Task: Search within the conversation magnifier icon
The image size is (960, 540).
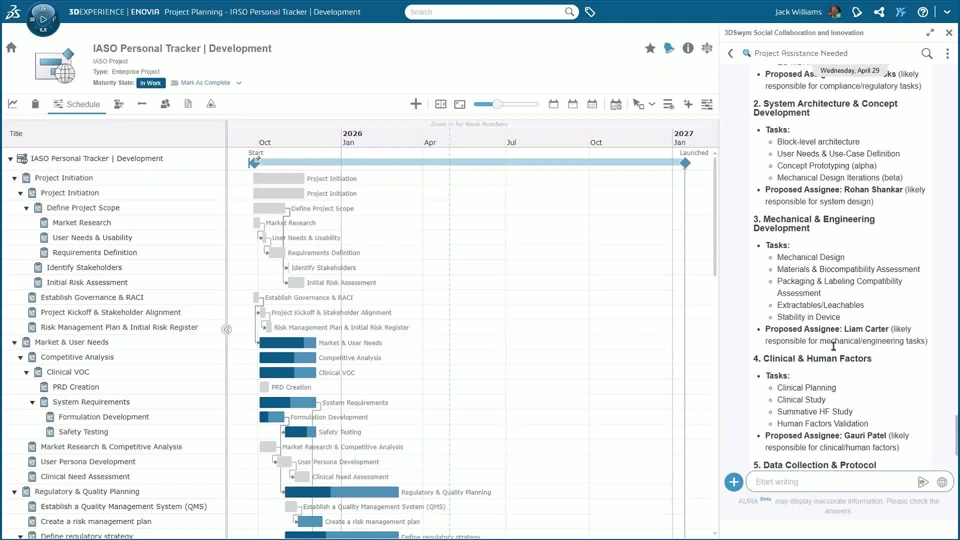Action: click(927, 53)
